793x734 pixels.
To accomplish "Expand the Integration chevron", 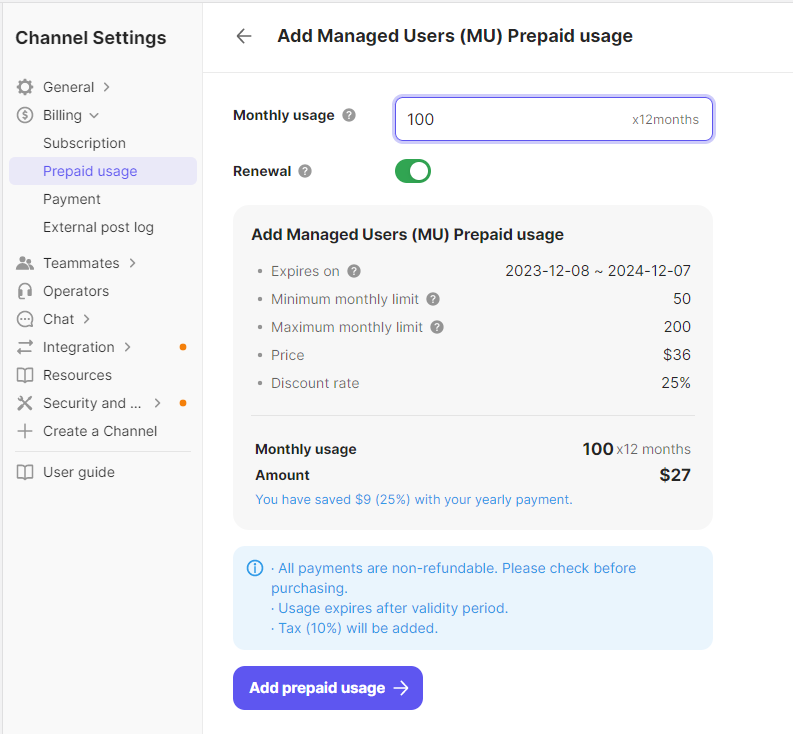I will click(127, 347).
